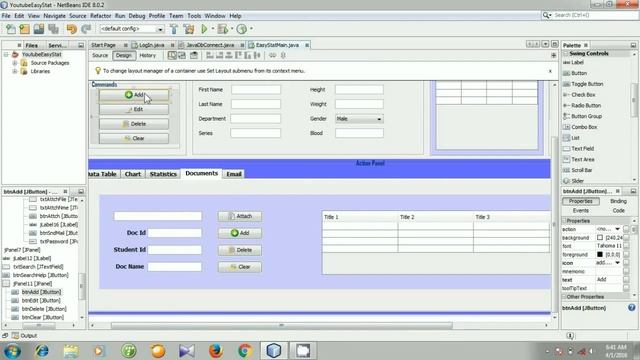Collapse the YoutubeEasyStat project node

6,54
